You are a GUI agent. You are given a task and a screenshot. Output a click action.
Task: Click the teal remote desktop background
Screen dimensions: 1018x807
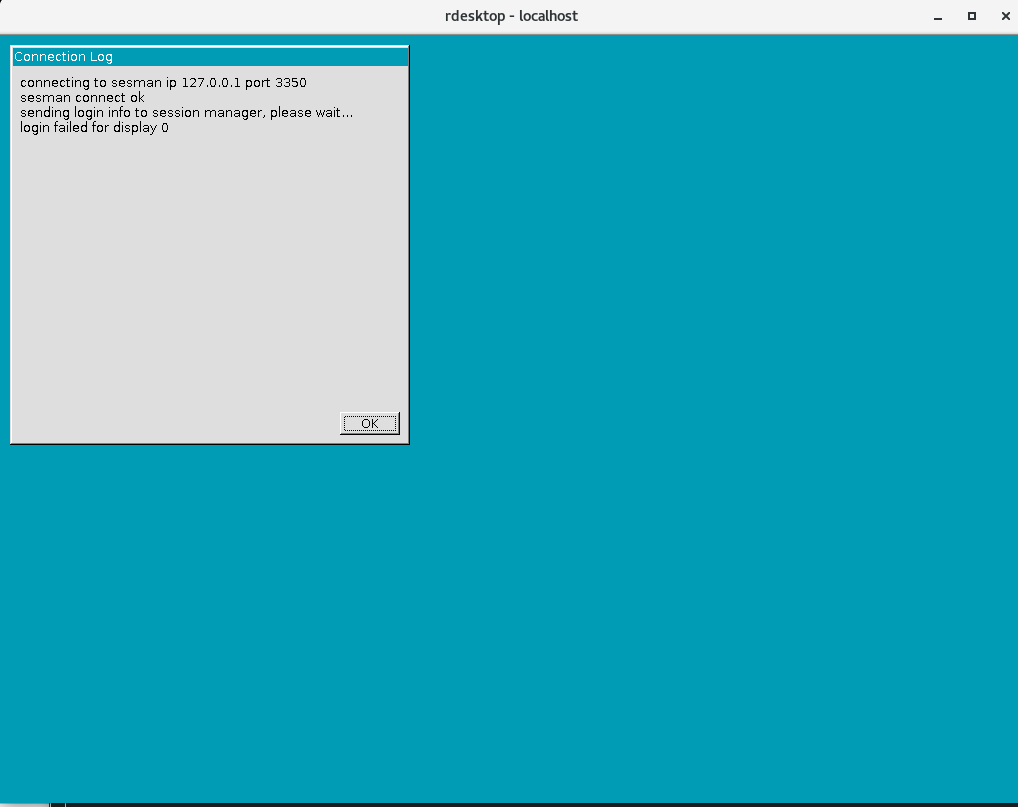(700, 400)
